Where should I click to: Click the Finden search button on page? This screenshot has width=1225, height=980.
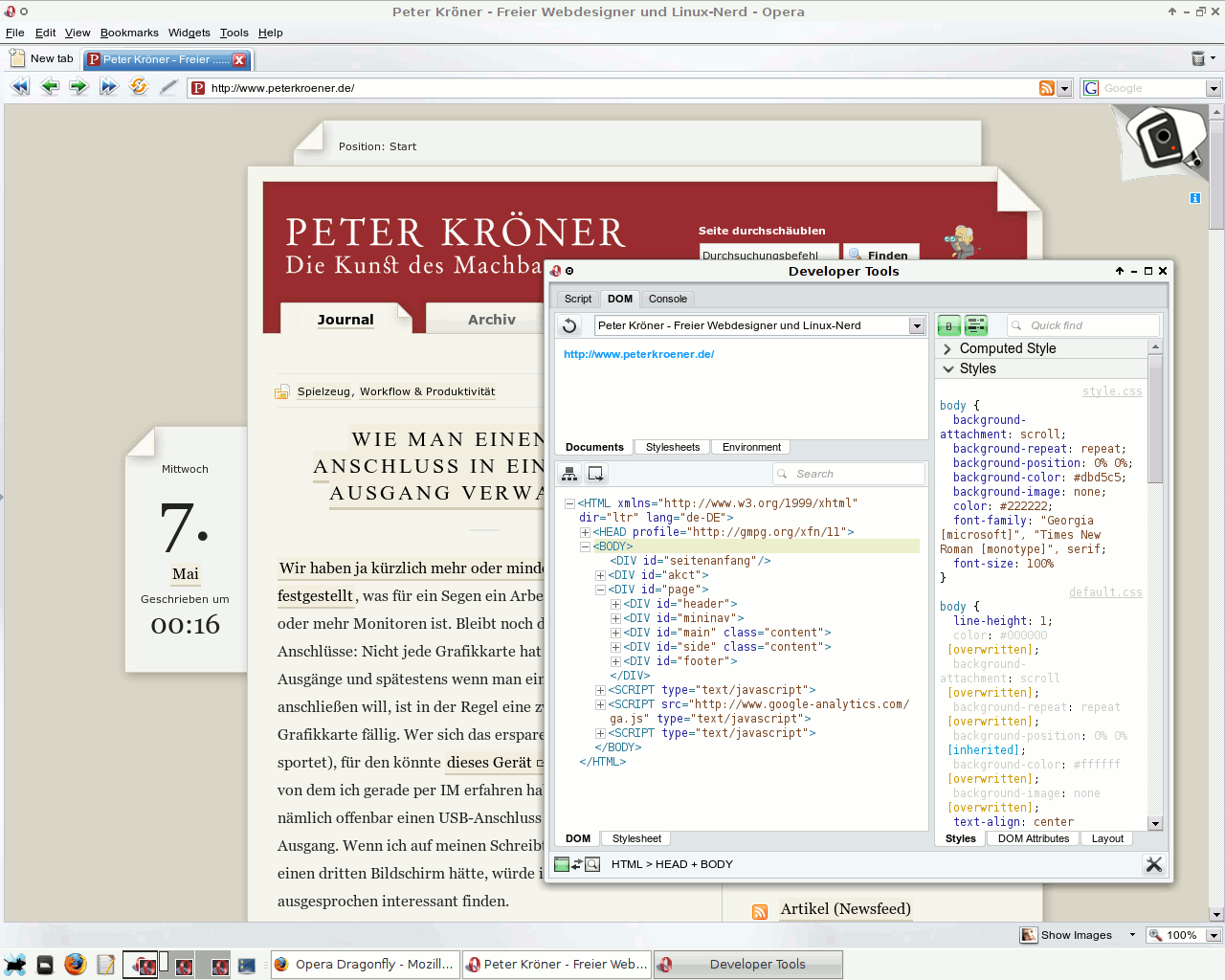881,255
